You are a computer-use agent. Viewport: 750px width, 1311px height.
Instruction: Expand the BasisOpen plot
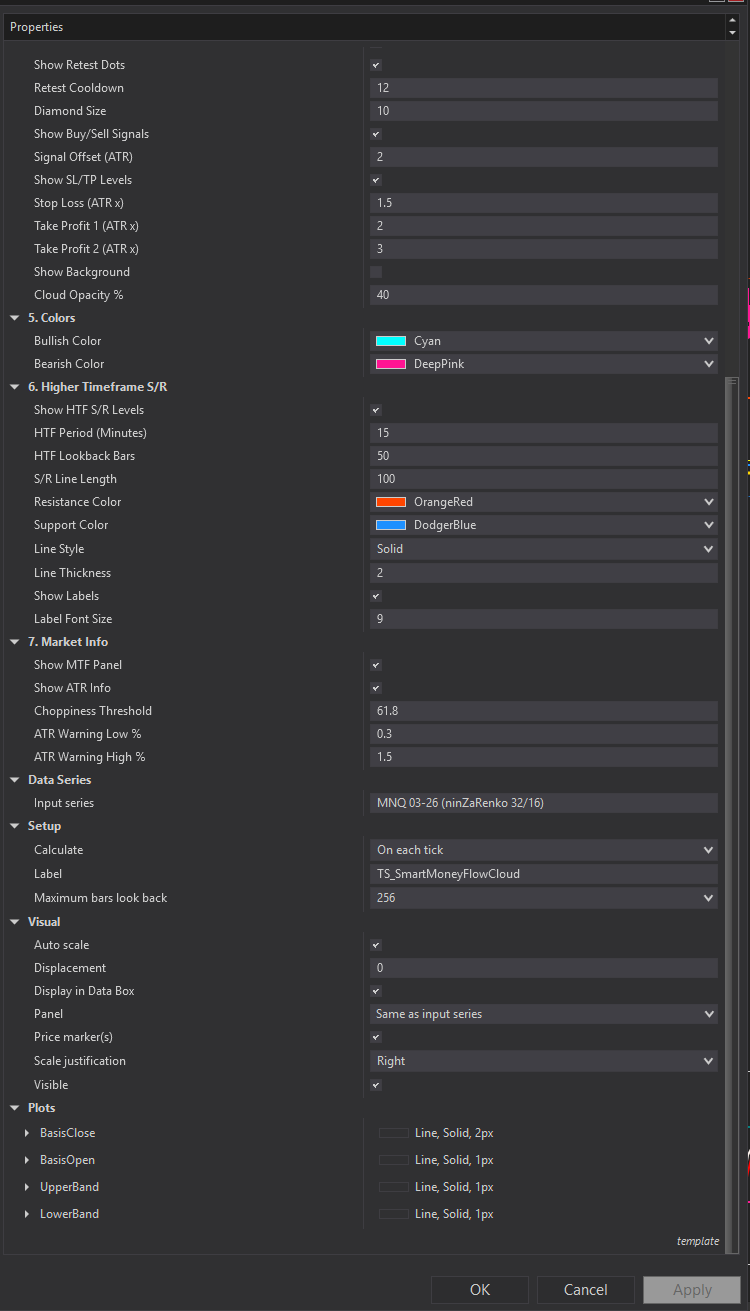(x=27, y=1160)
